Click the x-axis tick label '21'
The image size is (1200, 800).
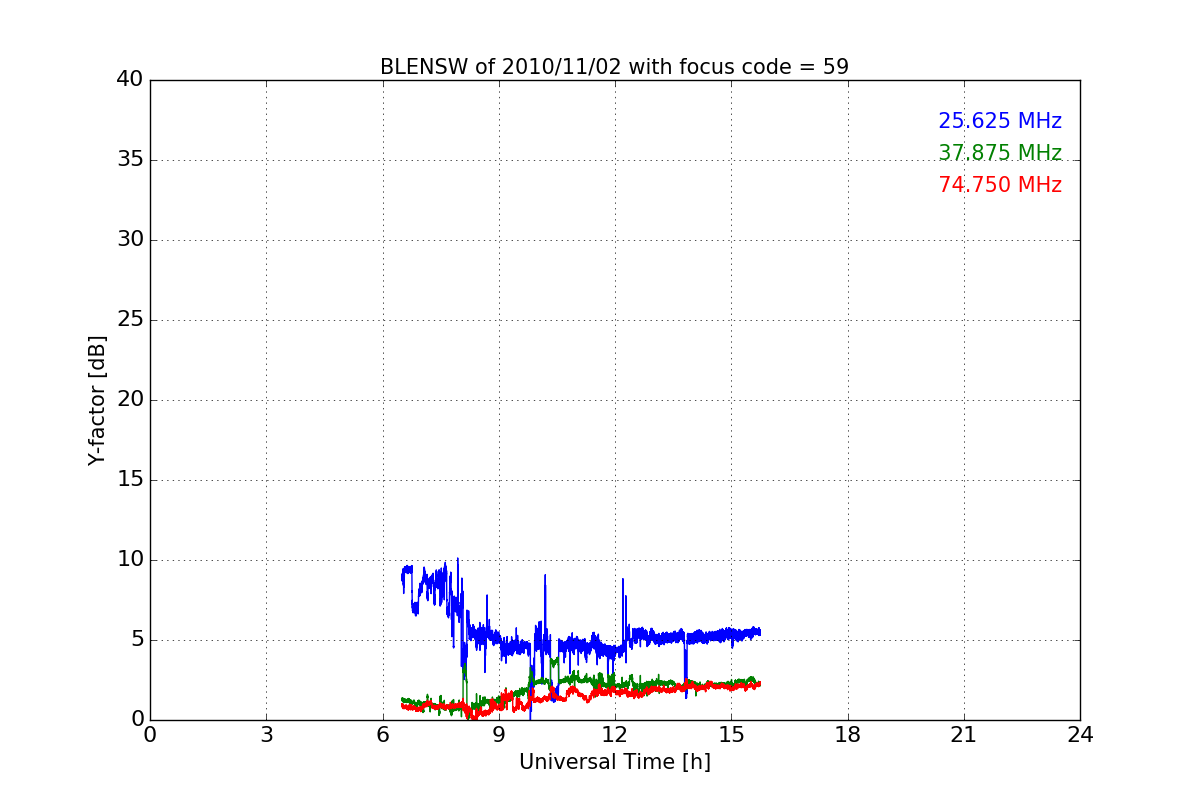click(964, 734)
